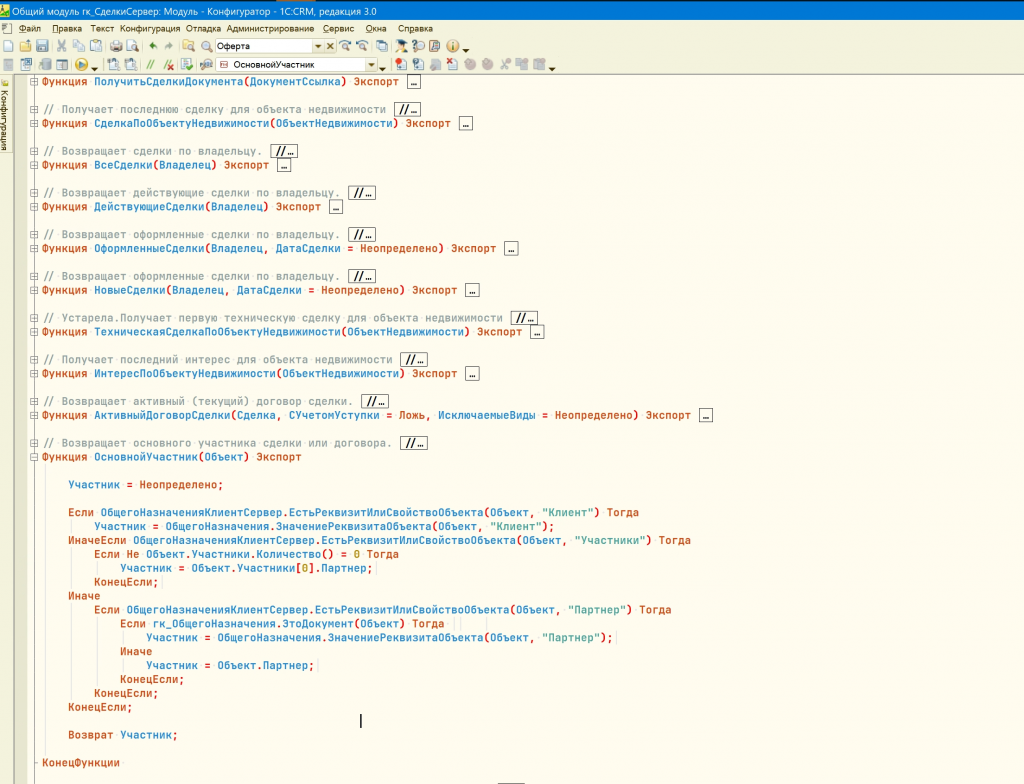Open global search in configuration icon
The image size is (1024, 784).
point(189,46)
